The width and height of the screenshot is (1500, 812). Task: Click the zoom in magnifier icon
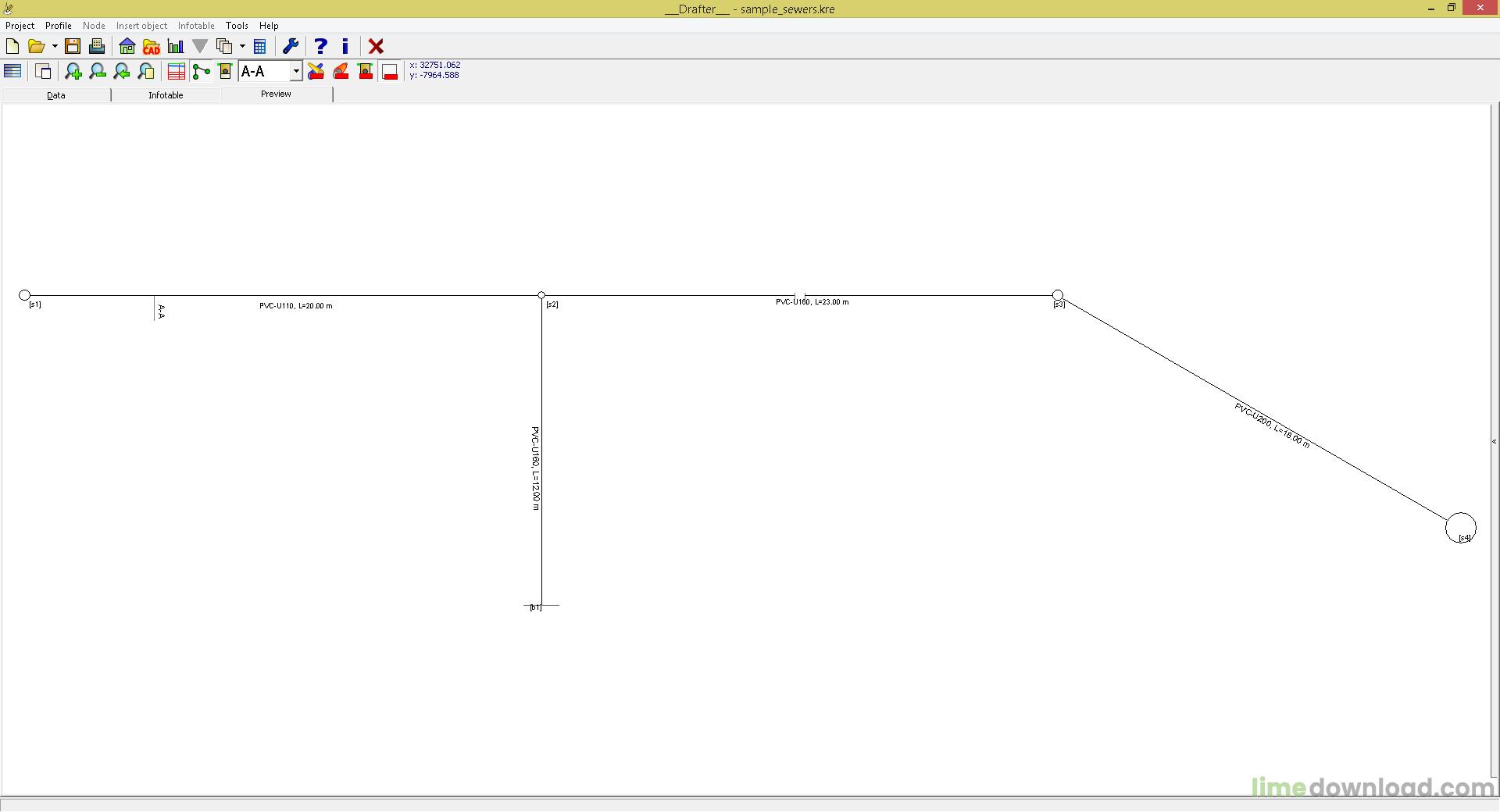(73, 72)
